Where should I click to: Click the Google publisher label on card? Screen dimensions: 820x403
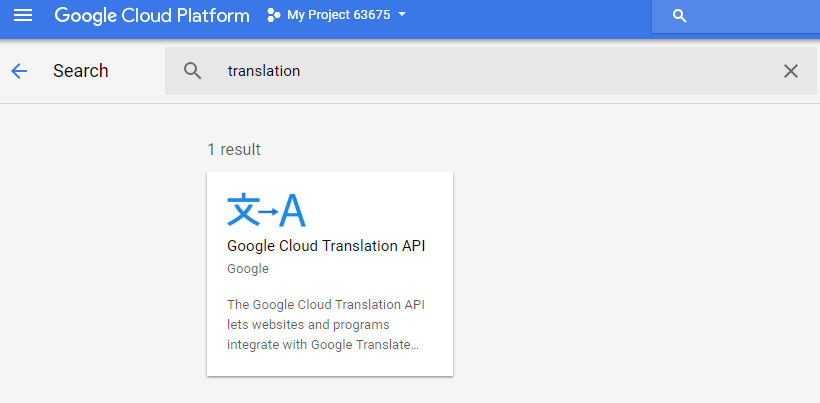click(x=248, y=268)
